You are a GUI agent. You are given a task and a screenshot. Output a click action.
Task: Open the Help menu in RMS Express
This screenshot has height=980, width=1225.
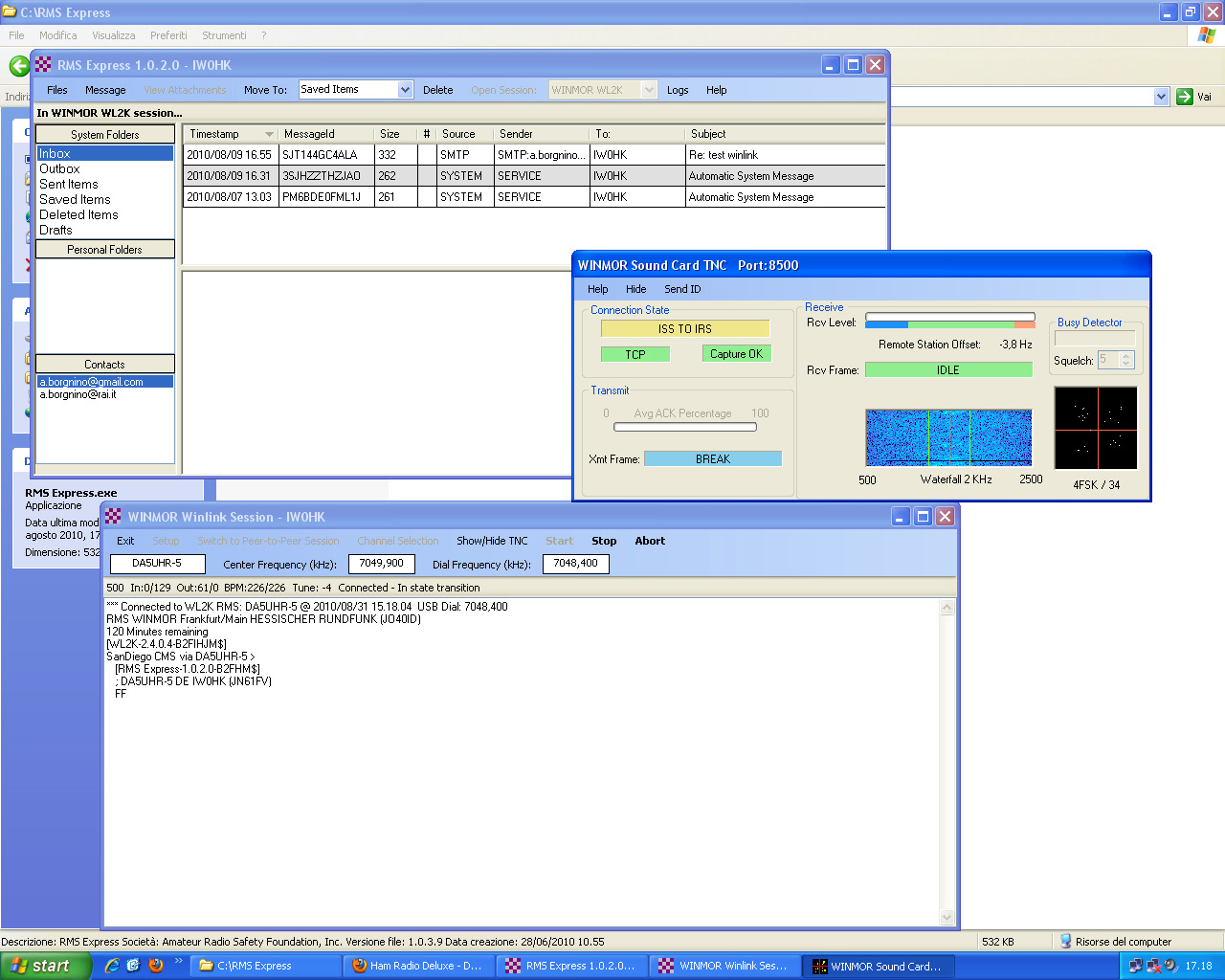point(716,90)
